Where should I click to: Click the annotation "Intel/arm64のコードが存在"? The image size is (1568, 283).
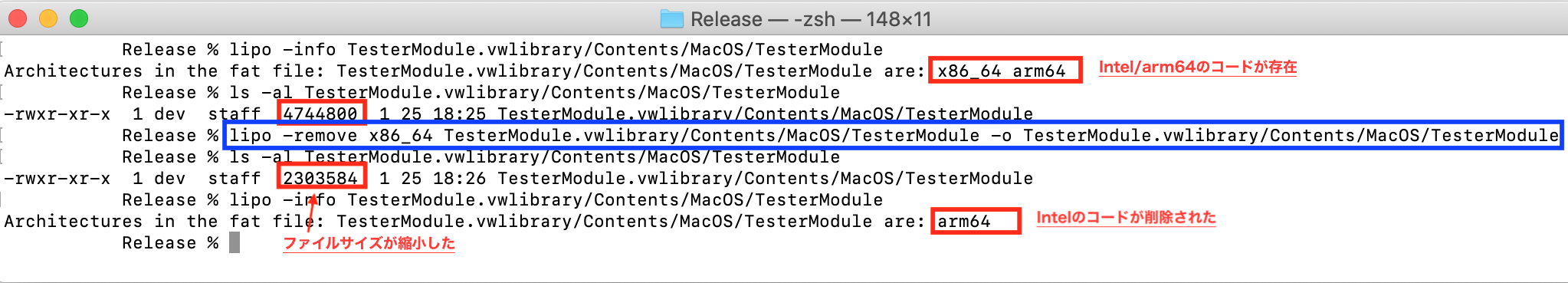[x=1198, y=67]
